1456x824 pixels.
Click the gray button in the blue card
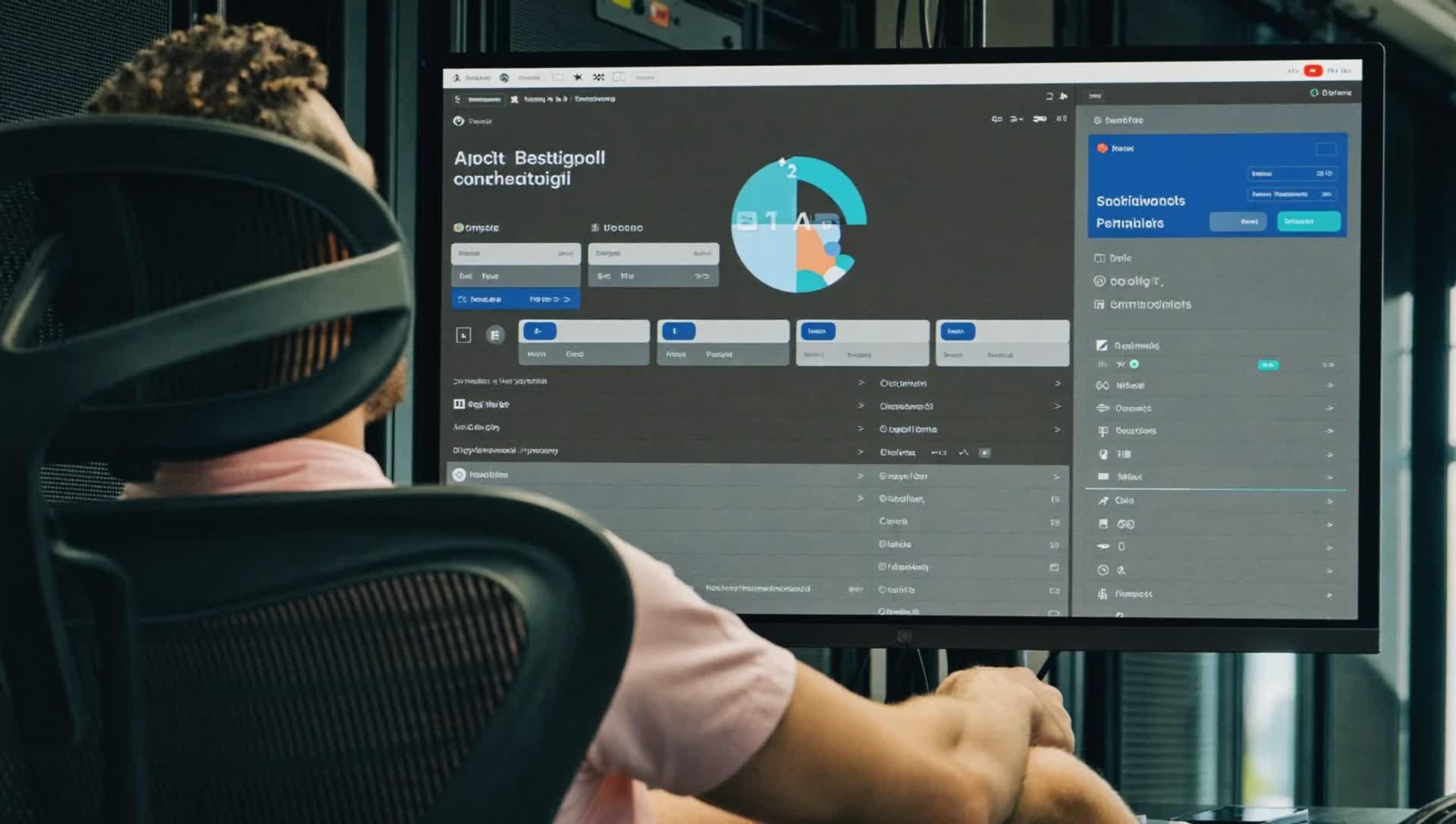(1238, 221)
